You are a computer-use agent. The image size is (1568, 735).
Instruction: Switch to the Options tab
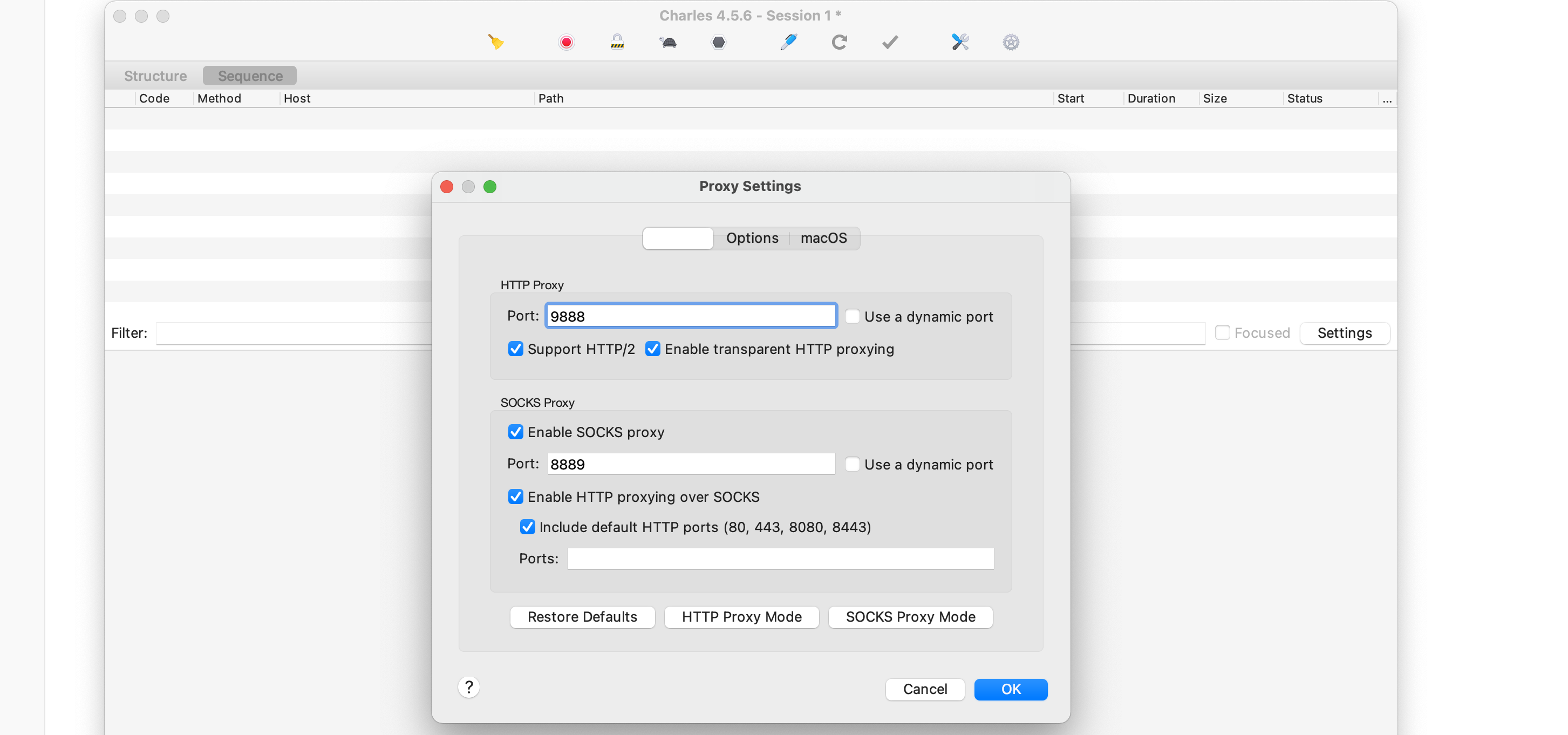click(x=752, y=238)
